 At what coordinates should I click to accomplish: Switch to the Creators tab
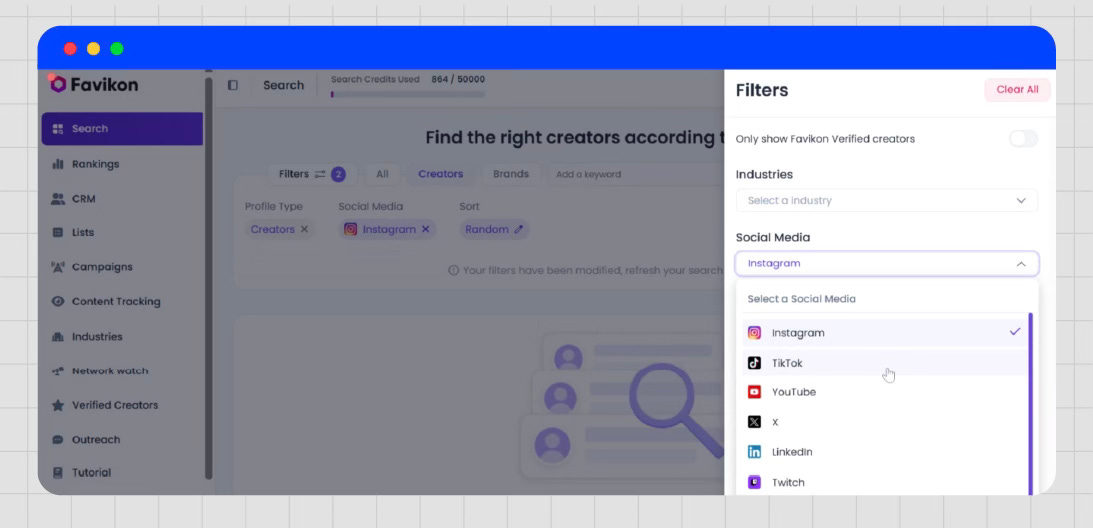441,174
